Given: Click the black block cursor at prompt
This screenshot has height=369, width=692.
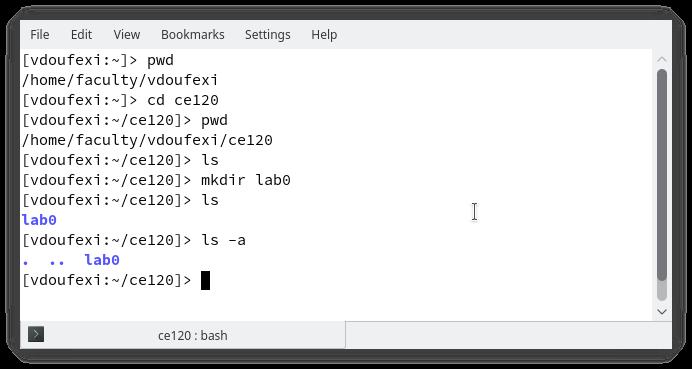Looking at the screenshot, I should point(205,280).
